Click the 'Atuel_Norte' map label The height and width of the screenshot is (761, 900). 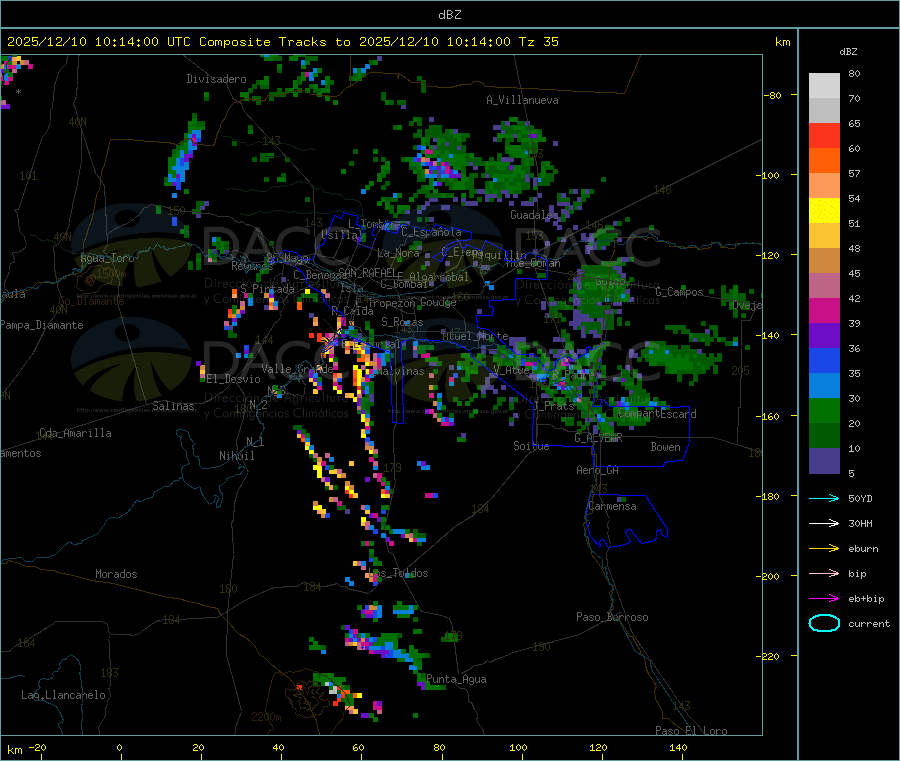pos(475,336)
